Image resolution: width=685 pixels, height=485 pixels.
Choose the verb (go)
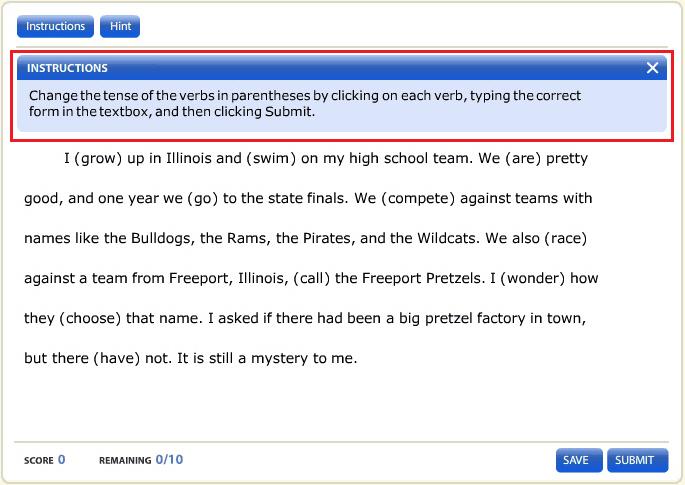[203, 198]
